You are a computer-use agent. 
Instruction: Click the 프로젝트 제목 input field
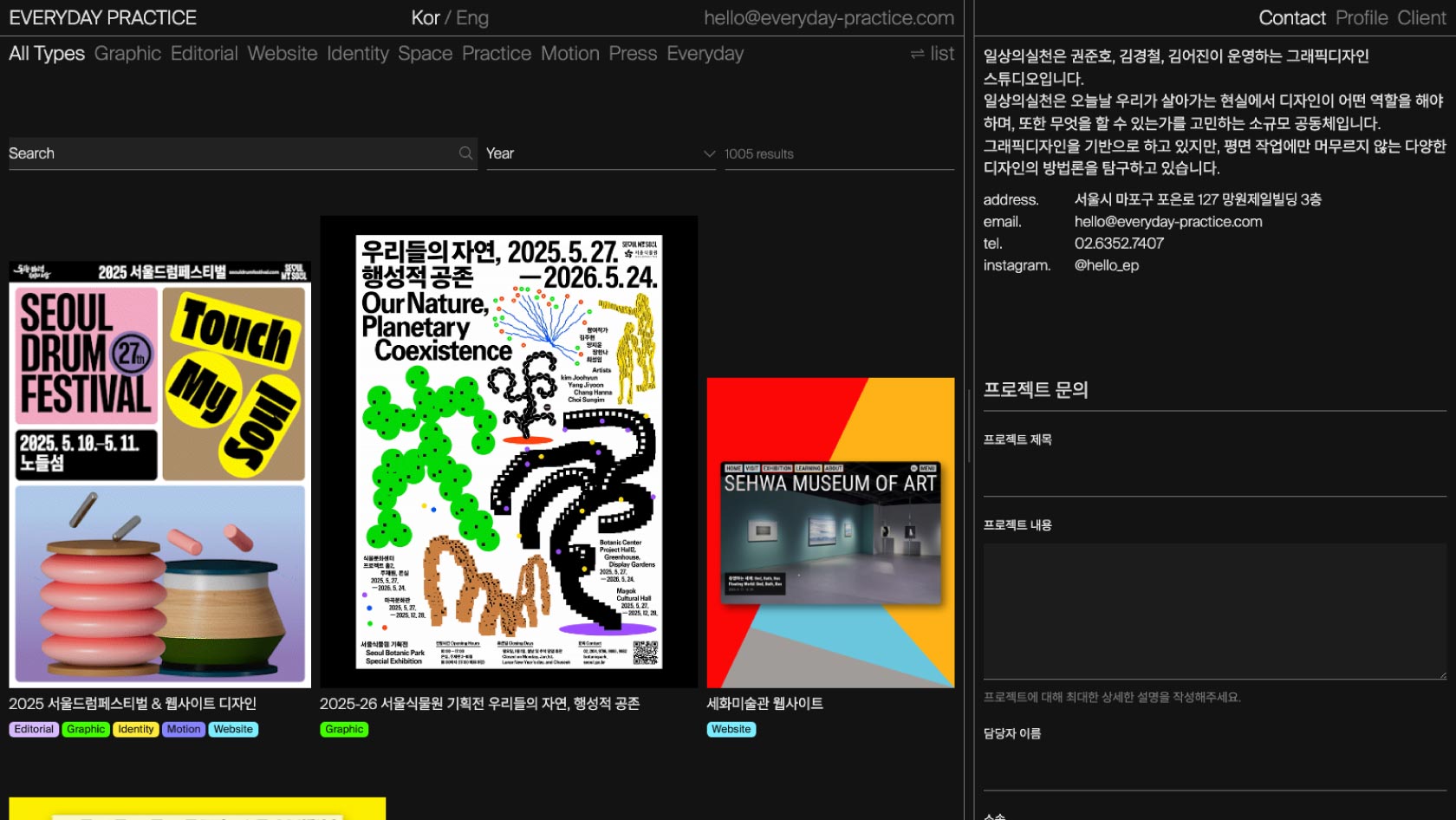(x=1214, y=473)
